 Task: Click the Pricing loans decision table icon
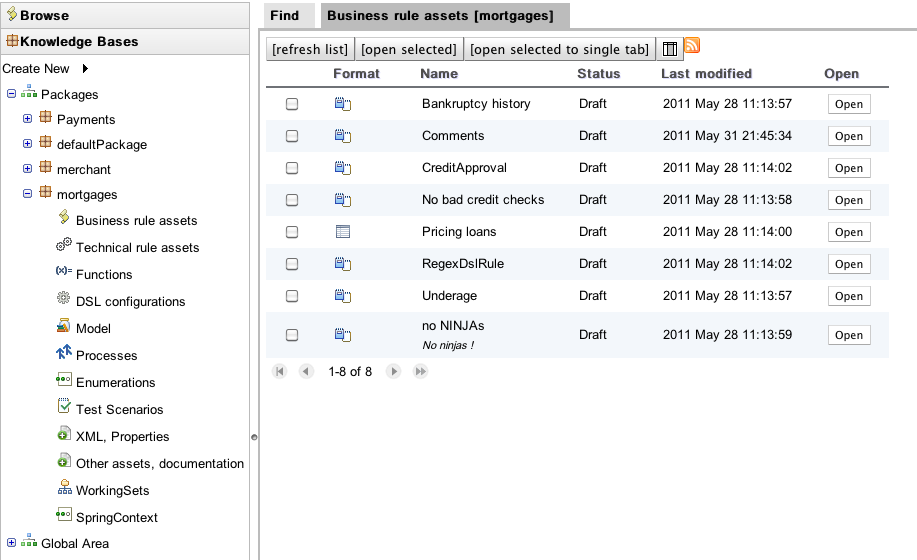coord(343,232)
